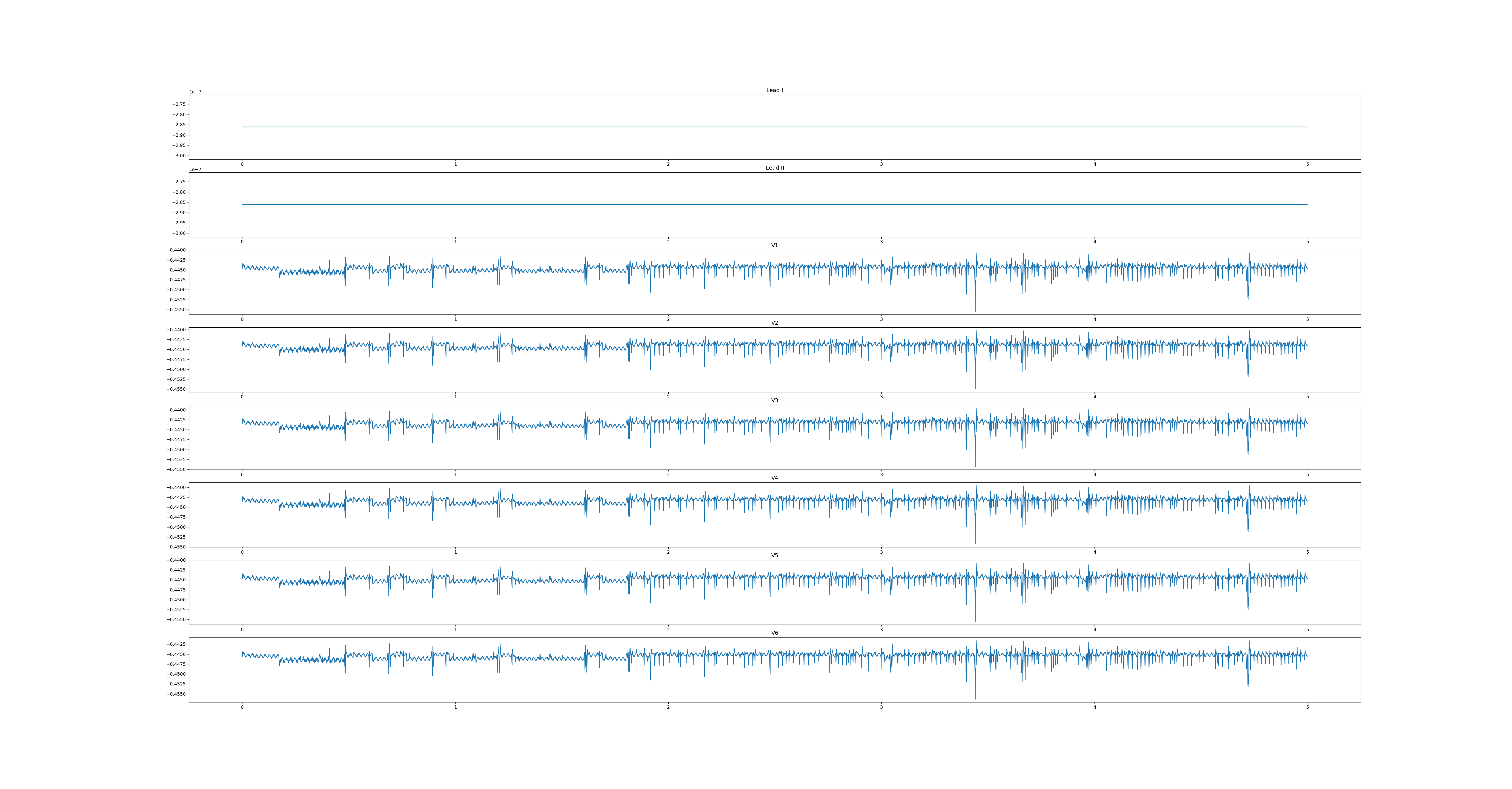The image size is (1512, 789).
Task: Click x-axis tick label 0 below Lead I plot
Action: [x=242, y=164]
